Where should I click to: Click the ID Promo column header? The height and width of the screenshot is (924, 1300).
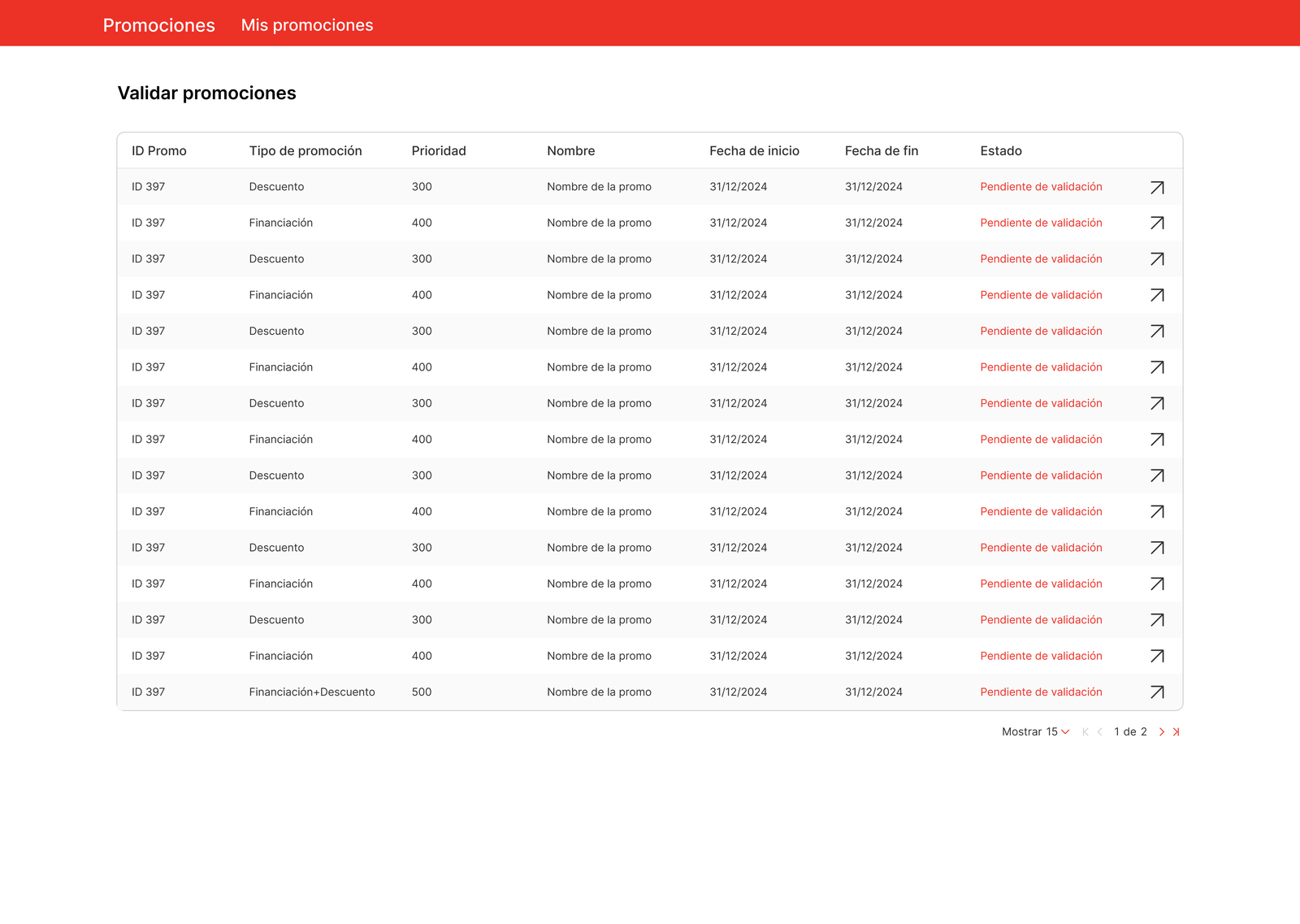(159, 151)
